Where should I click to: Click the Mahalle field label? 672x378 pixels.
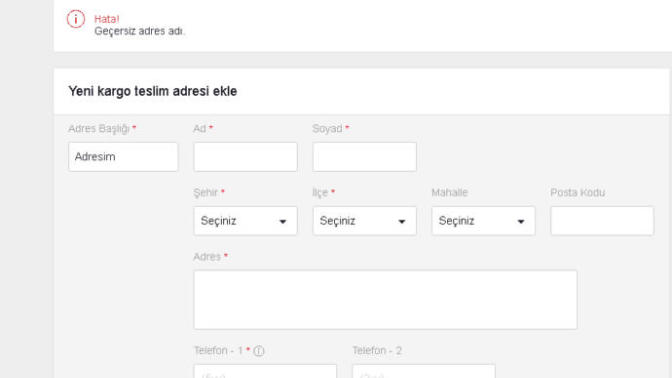[450, 193]
